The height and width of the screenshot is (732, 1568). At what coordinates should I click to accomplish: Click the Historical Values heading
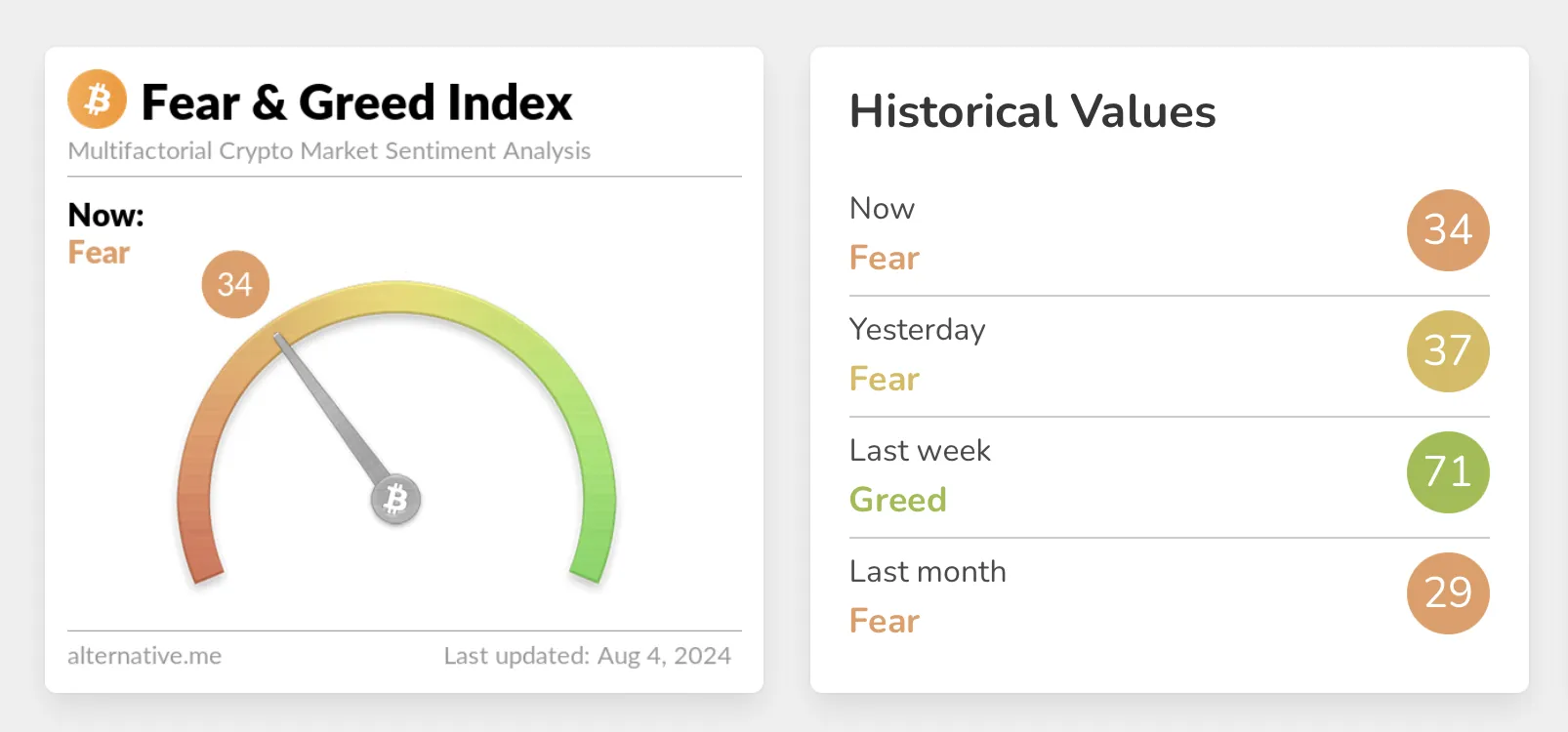pos(1032,111)
